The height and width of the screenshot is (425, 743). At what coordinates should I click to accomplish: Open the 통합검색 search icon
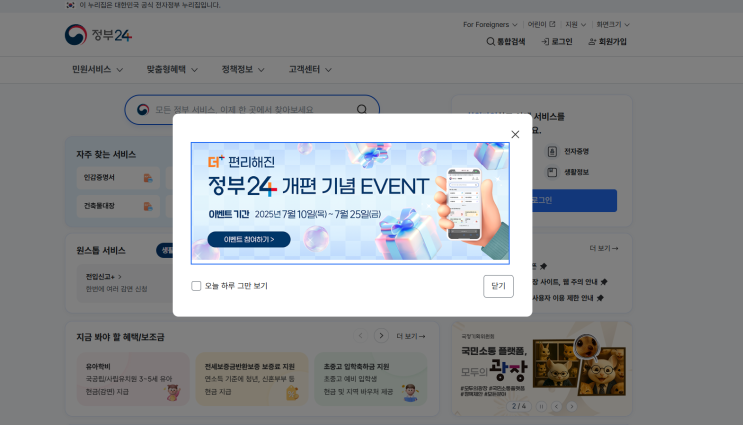tap(506, 42)
